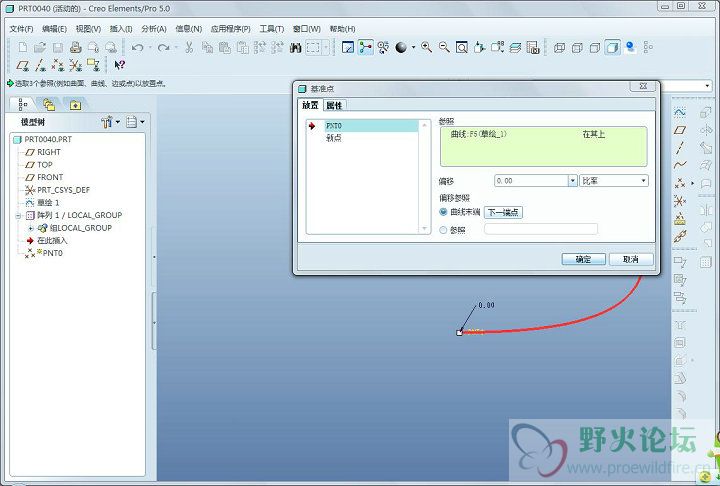
Task: Select the 曲线末端 radio button
Action: pos(443,212)
